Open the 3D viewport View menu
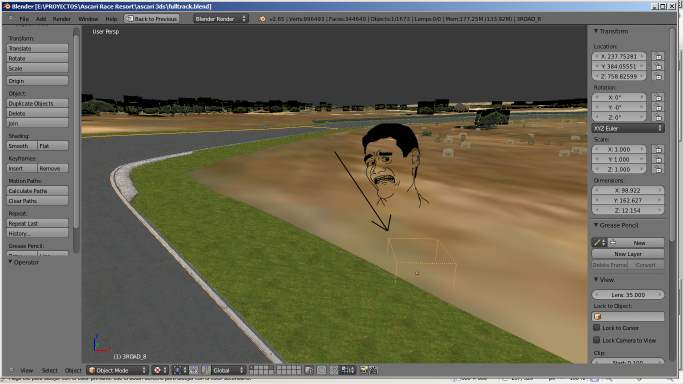683x384 pixels. (x=27, y=371)
